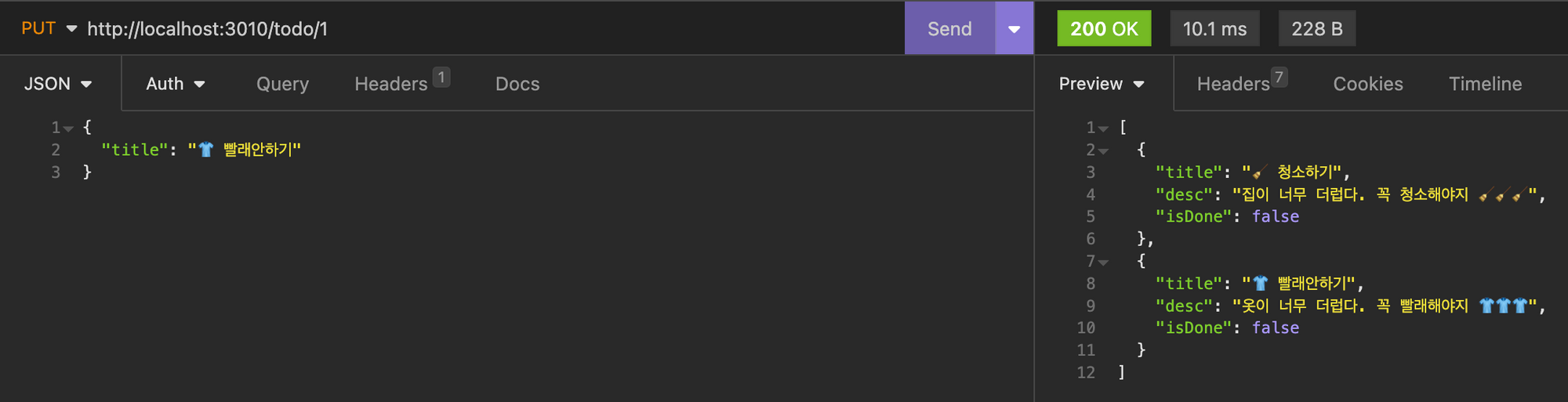1568x402 pixels.
Task: Open the Timeline tab
Action: click(x=1485, y=84)
